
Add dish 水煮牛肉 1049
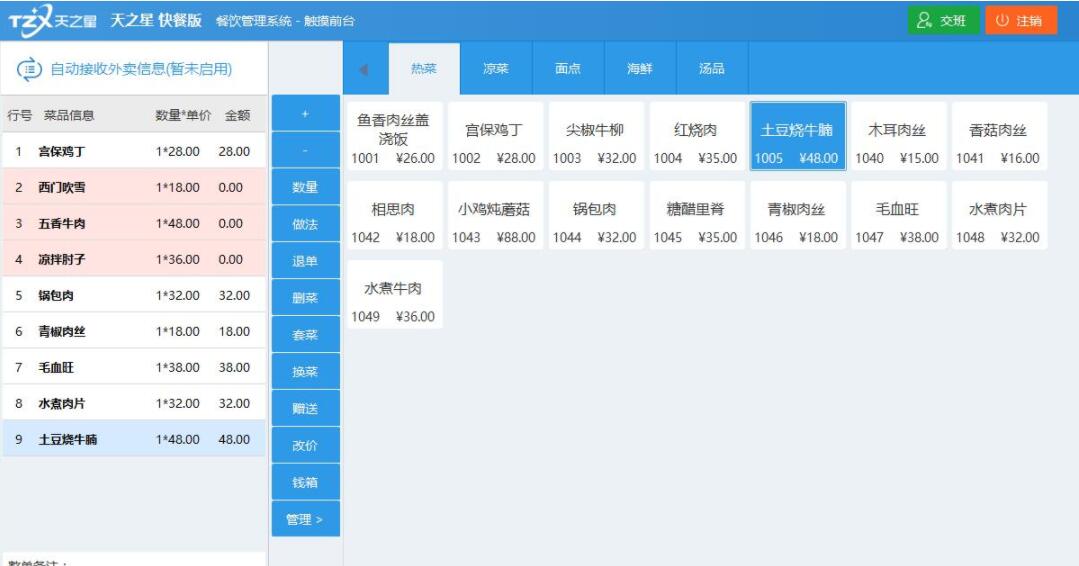(x=394, y=294)
